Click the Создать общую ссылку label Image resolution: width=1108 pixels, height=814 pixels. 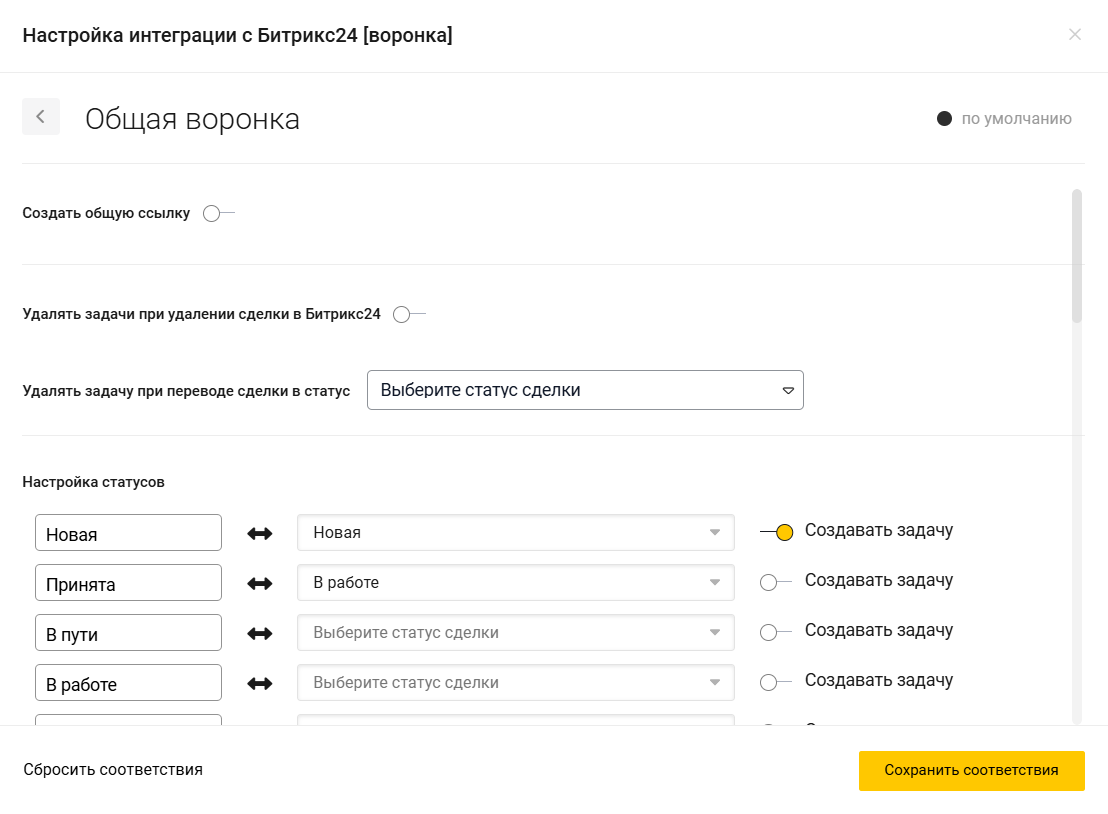coord(106,213)
